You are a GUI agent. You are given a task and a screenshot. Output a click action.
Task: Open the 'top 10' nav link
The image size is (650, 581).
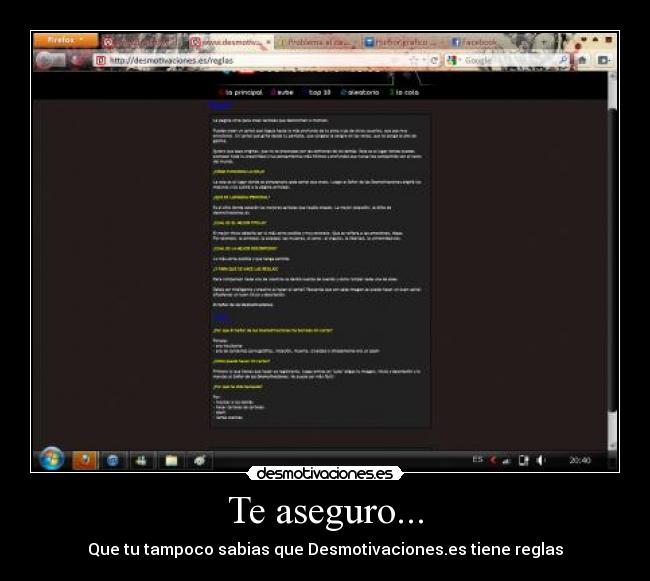(x=317, y=92)
